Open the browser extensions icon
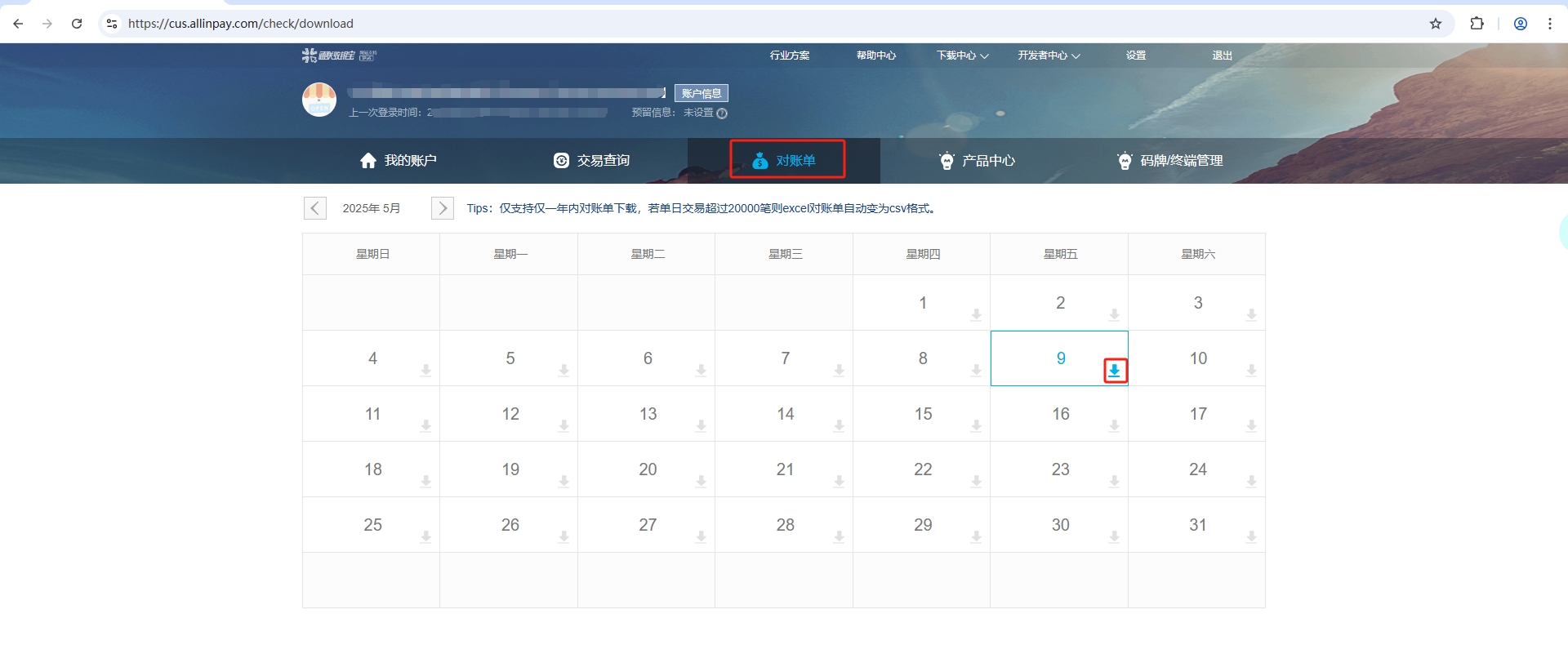Image resolution: width=1568 pixels, height=645 pixels. coord(1477,24)
